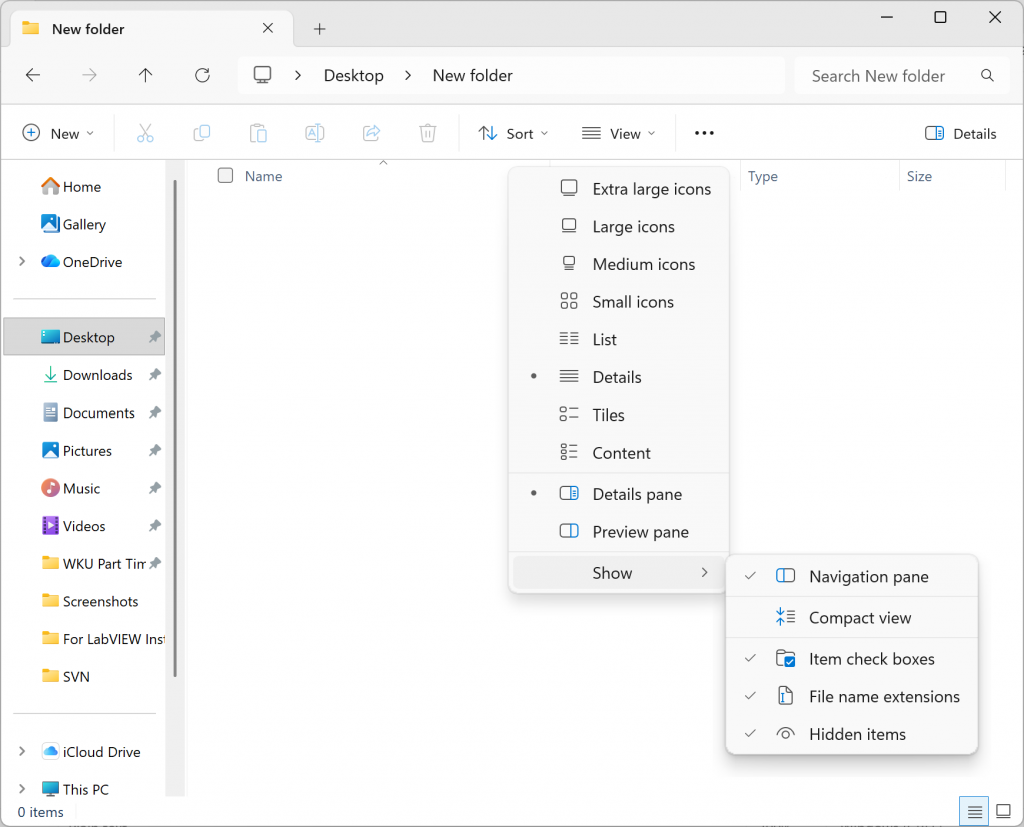1024x827 pixels.
Task: Click the Delete trash can icon
Action: (428, 133)
